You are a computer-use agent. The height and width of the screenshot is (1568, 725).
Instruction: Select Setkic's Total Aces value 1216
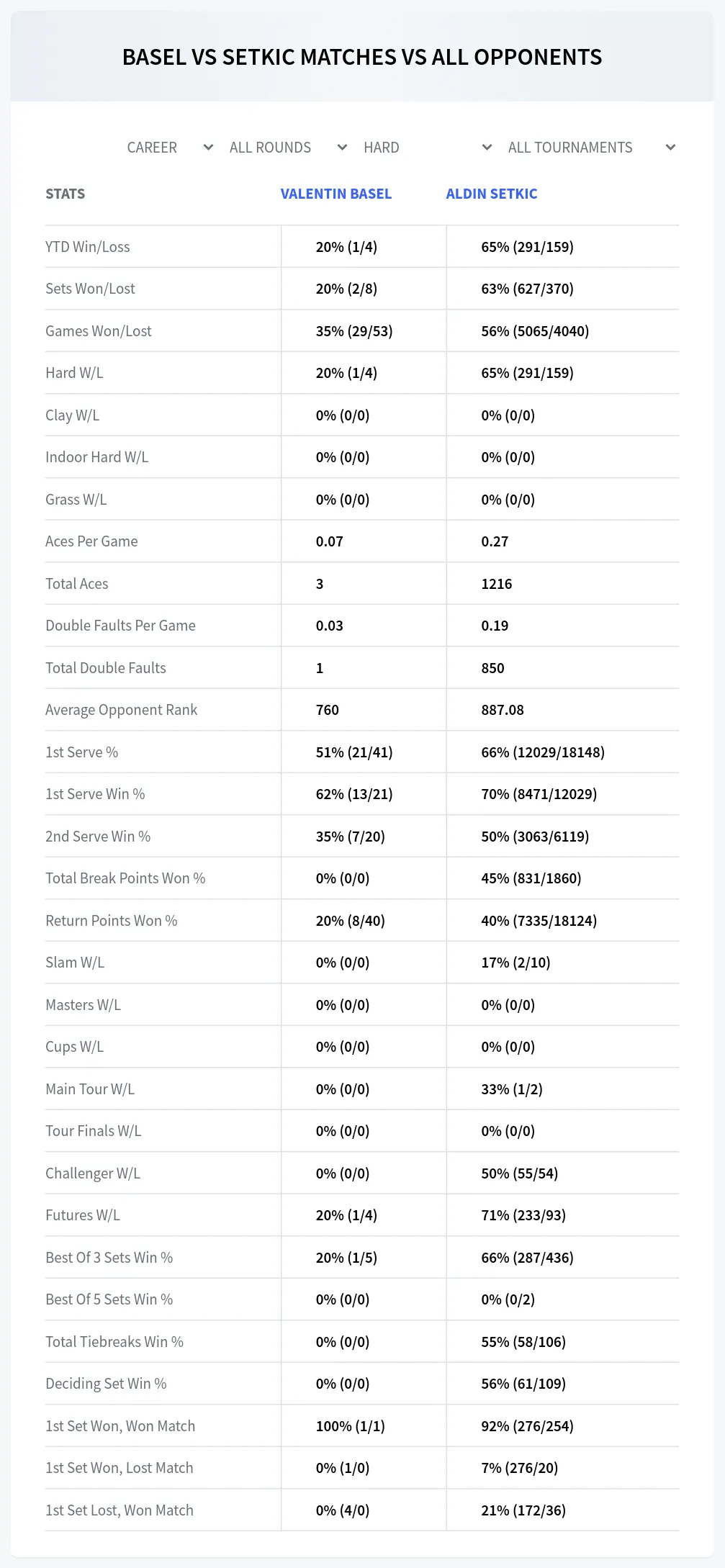point(497,584)
